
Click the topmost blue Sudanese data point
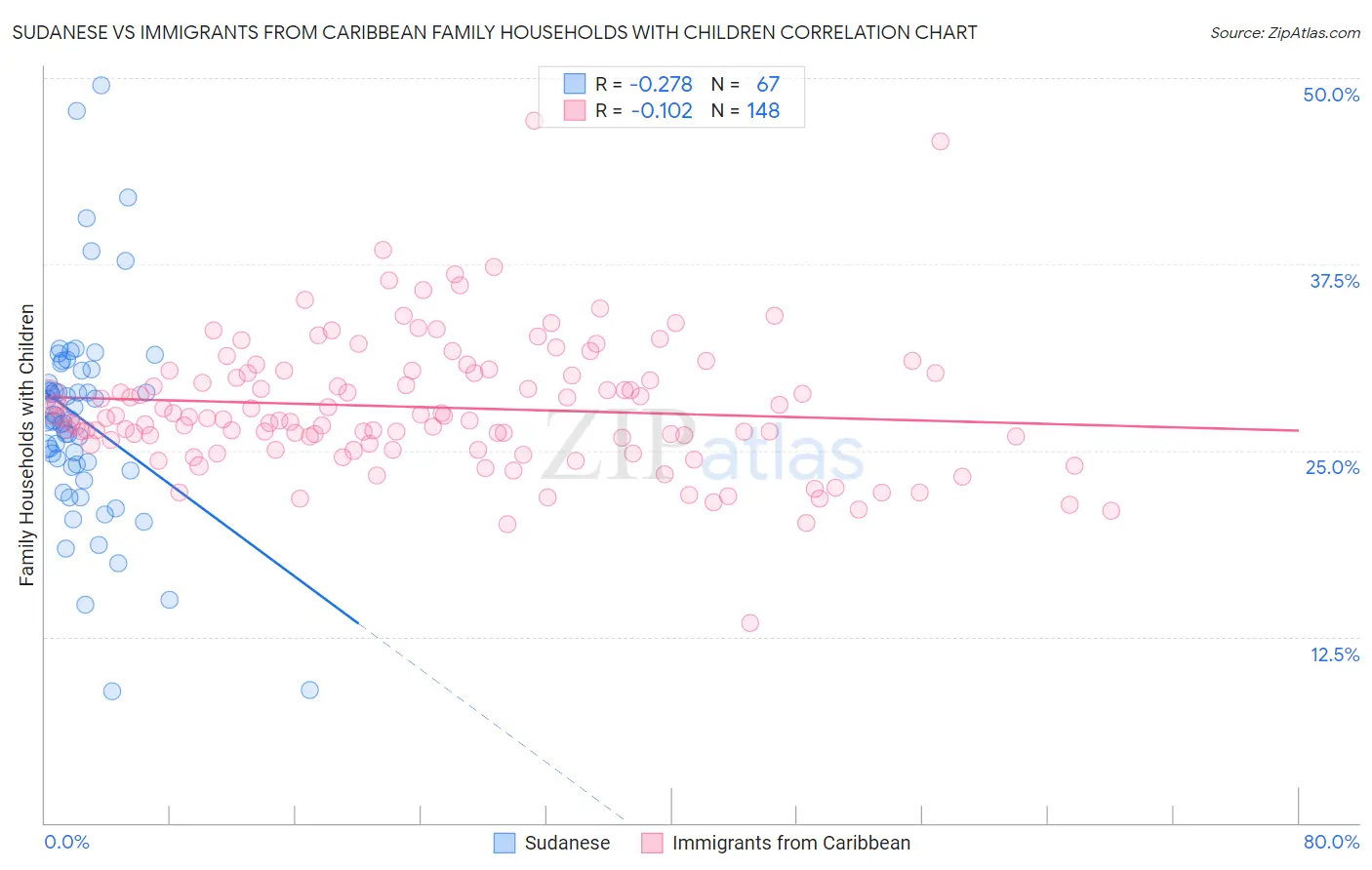pos(101,85)
